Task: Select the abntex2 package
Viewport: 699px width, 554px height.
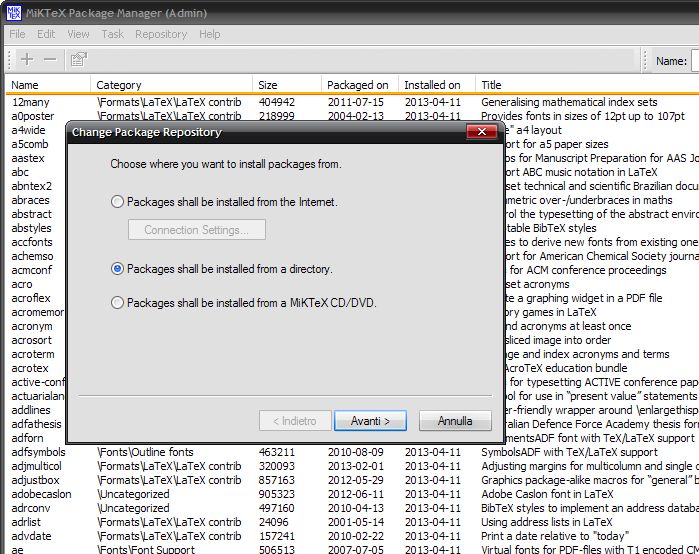Action: coord(31,186)
